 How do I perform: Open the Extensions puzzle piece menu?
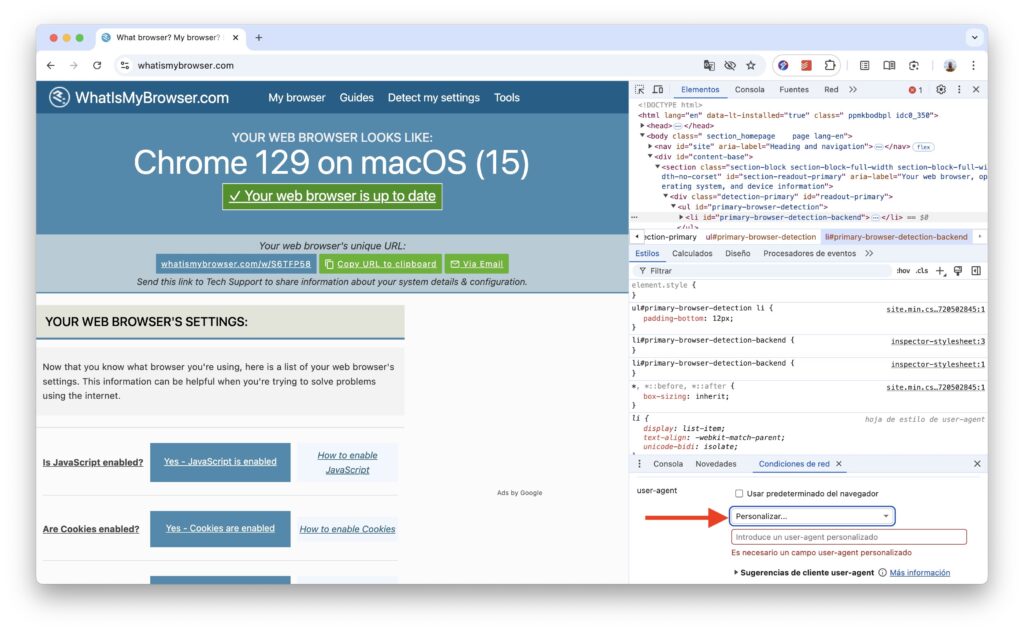click(x=829, y=65)
